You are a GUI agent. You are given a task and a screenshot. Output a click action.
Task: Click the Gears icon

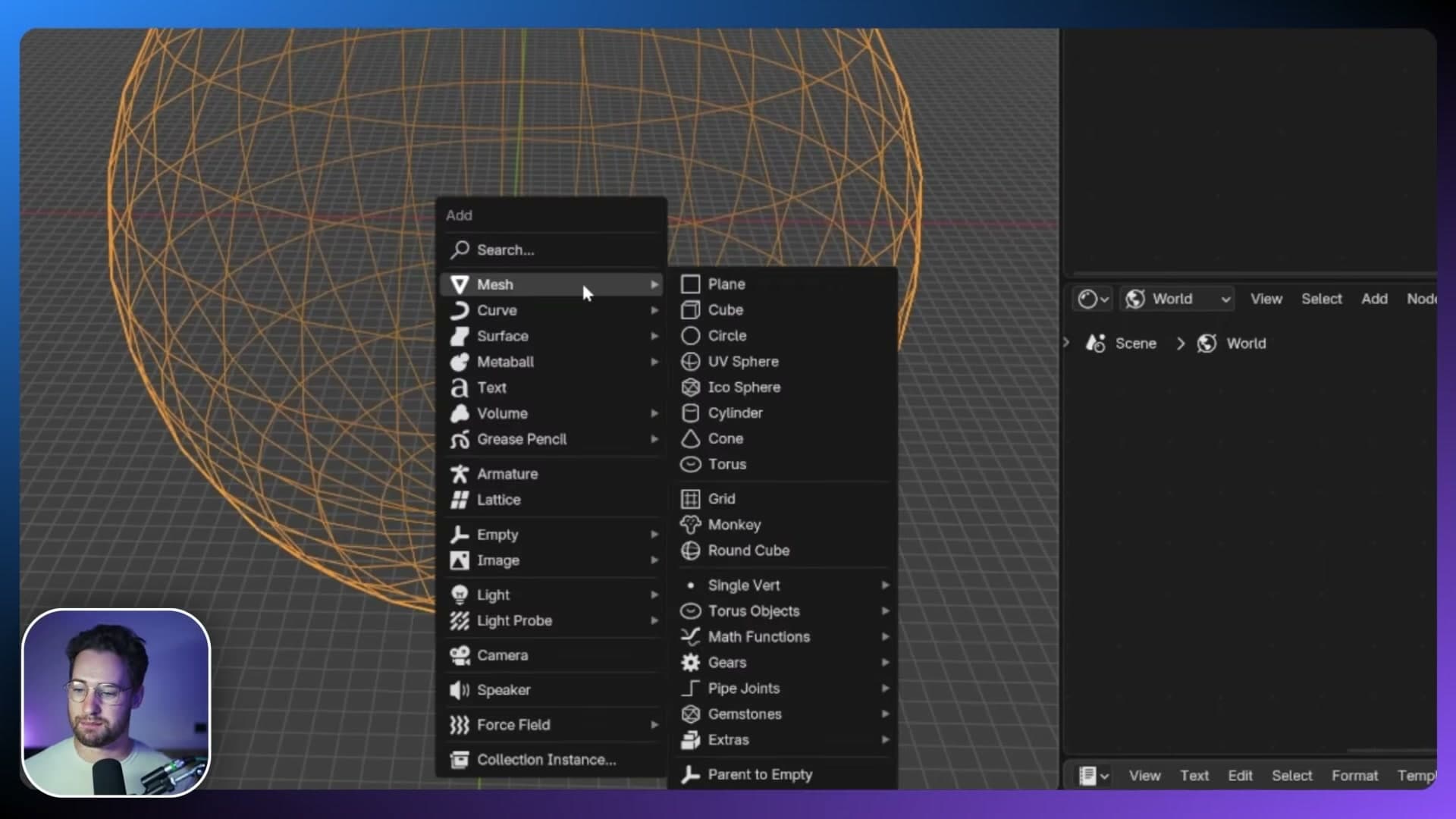coord(690,663)
